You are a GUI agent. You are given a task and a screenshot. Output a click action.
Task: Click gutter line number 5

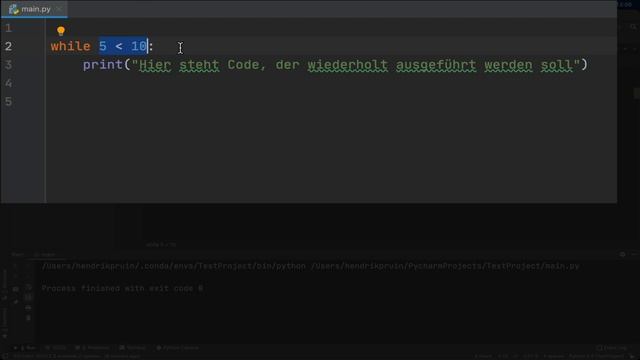pyautogui.click(x=9, y=101)
